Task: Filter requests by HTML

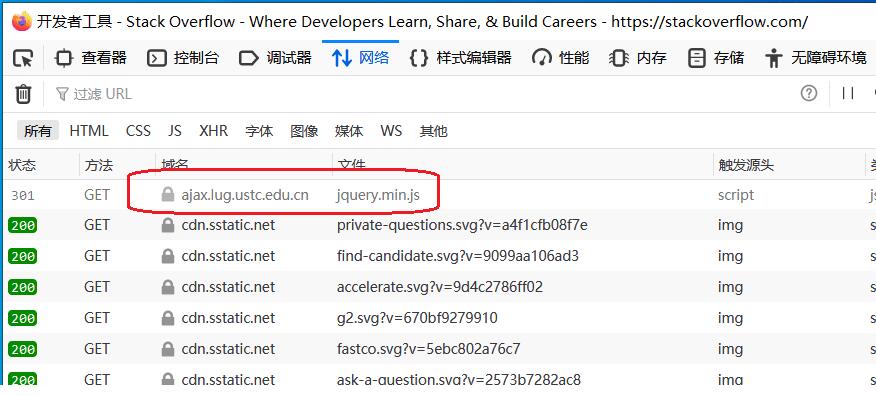Action: (x=89, y=131)
